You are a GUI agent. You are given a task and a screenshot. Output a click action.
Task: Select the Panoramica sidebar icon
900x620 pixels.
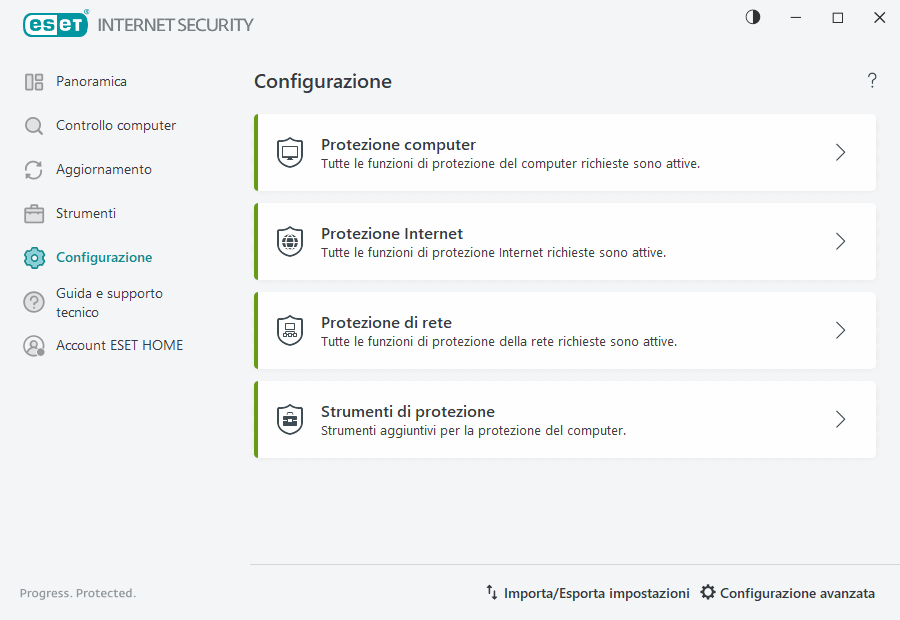(33, 81)
